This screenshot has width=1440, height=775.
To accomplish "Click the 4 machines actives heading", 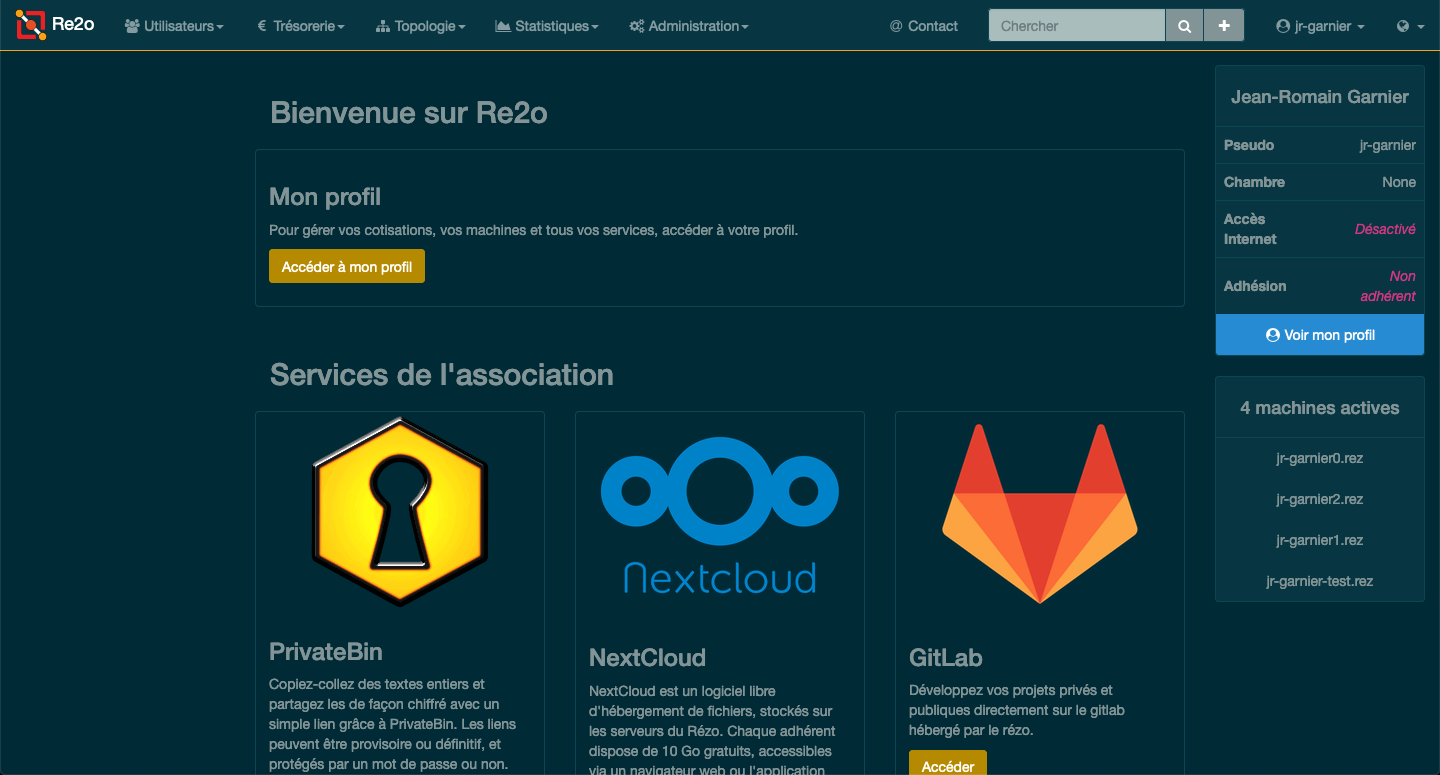I will coord(1320,408).
